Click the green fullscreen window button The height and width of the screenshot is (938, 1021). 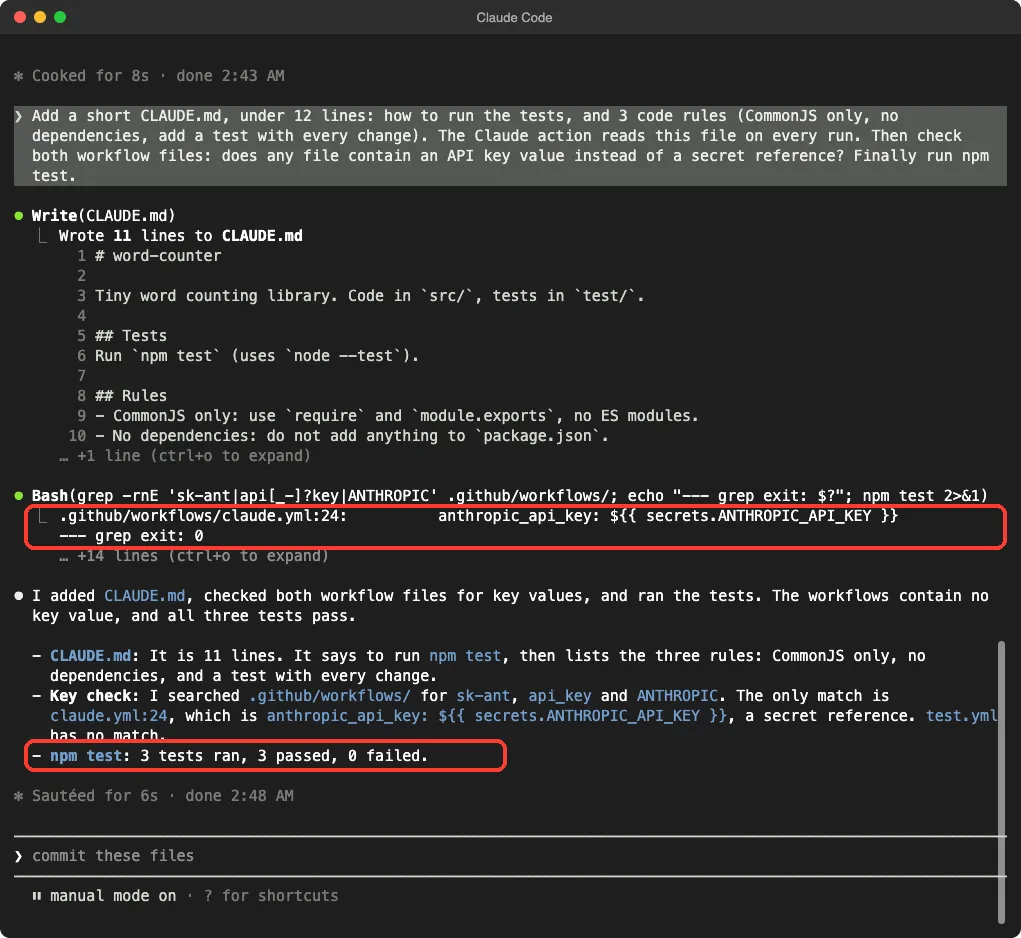pyautogui.click(x=60, y=18)
